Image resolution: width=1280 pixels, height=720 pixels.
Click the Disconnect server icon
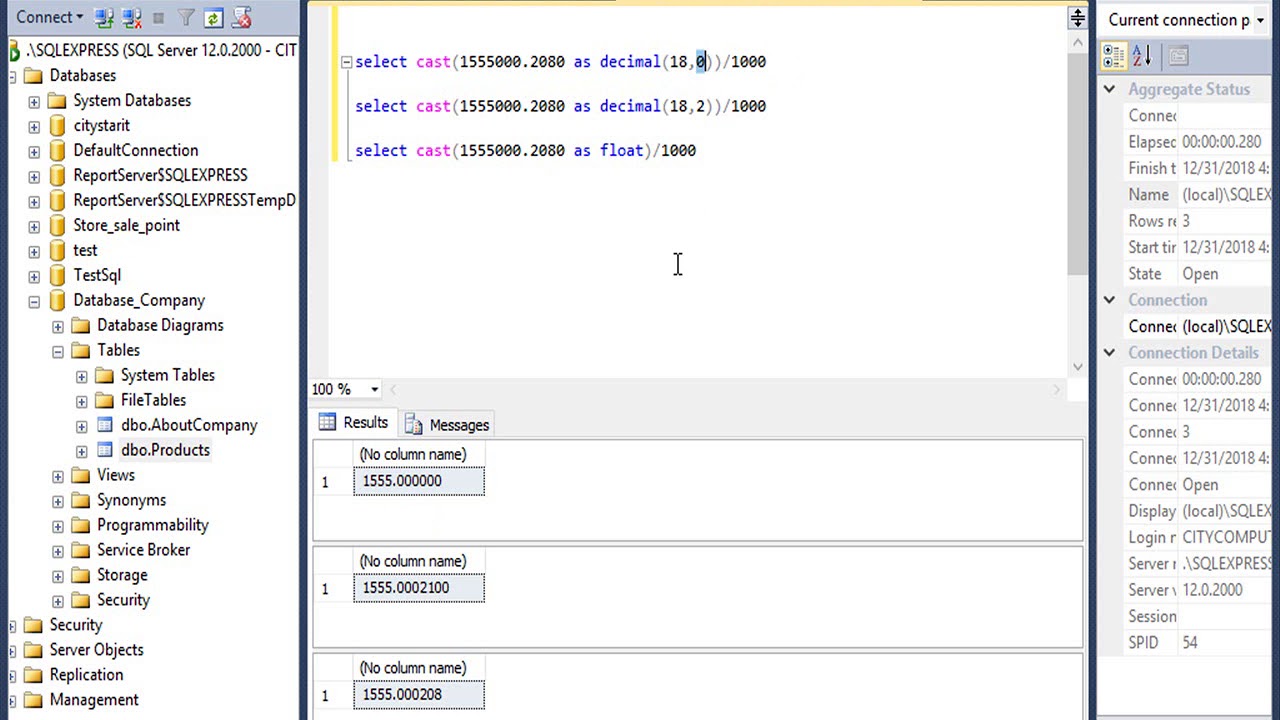pos(131,18)
